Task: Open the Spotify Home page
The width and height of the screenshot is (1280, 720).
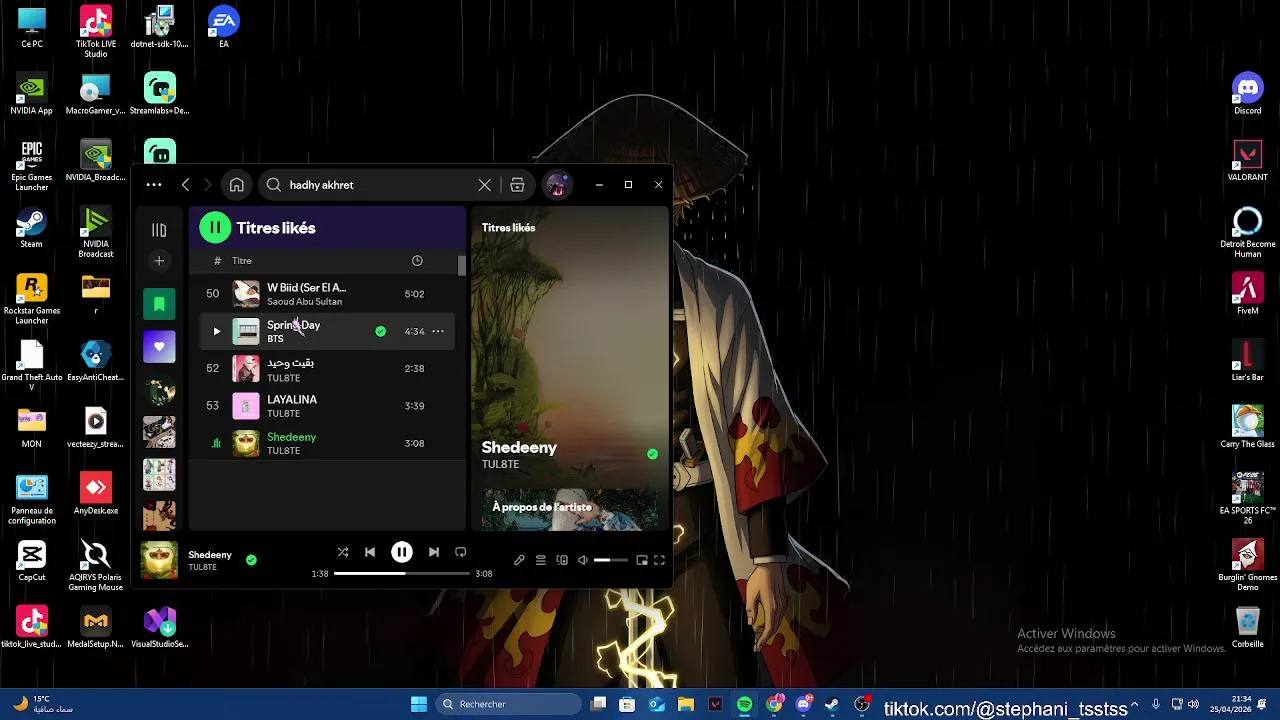Action: pyautogui.click(x=236, y=185)
